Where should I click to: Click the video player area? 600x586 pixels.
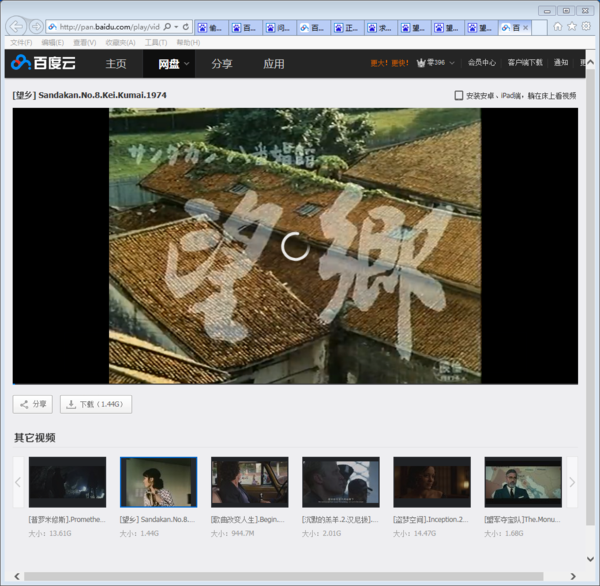(295, 246)
